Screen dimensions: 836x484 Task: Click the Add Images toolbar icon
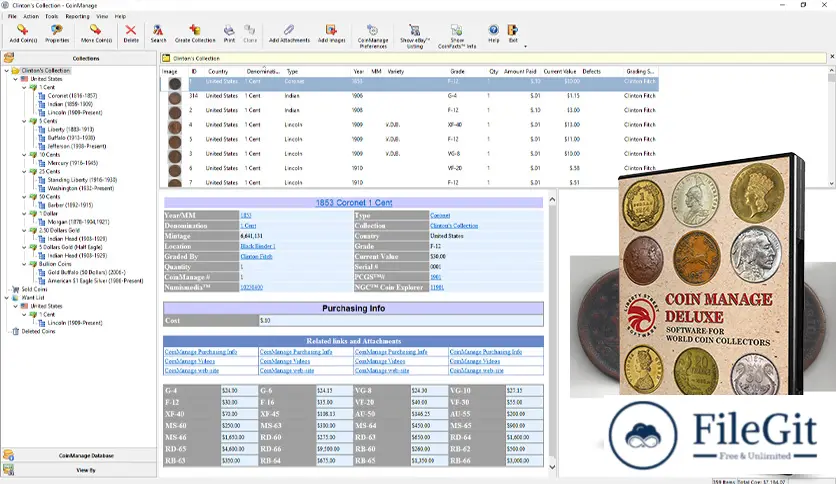click(331, 30)
